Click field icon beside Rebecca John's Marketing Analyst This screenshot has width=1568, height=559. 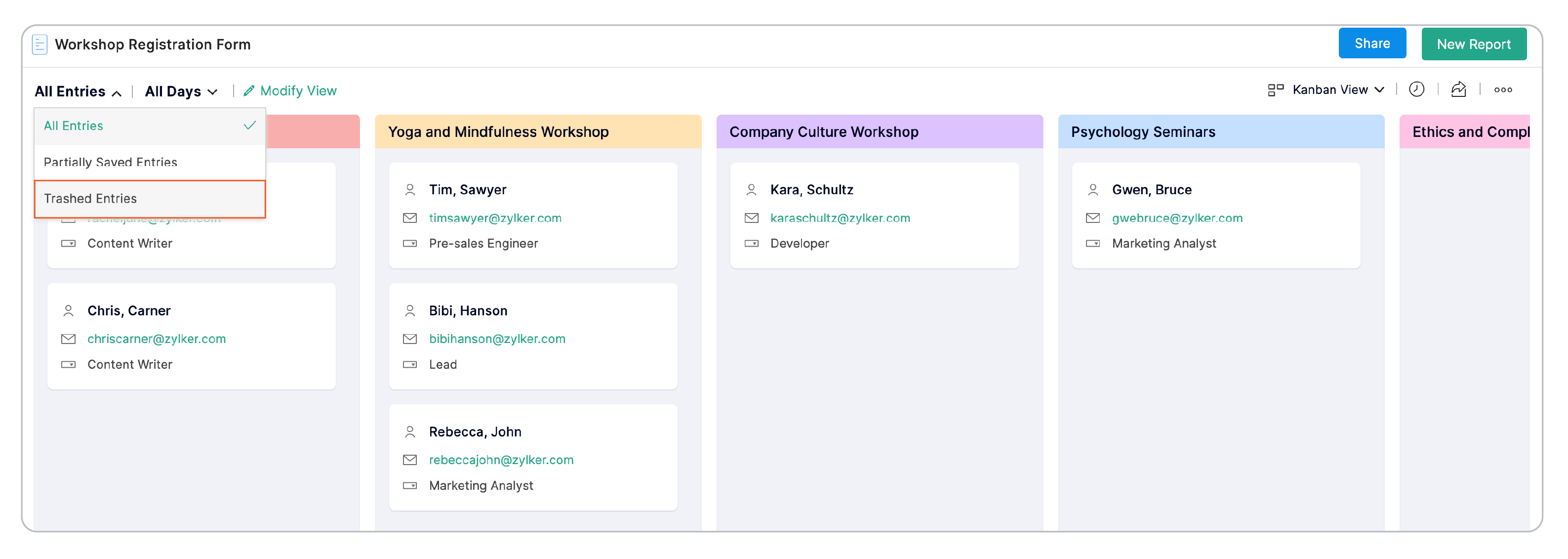click(410, 486)
